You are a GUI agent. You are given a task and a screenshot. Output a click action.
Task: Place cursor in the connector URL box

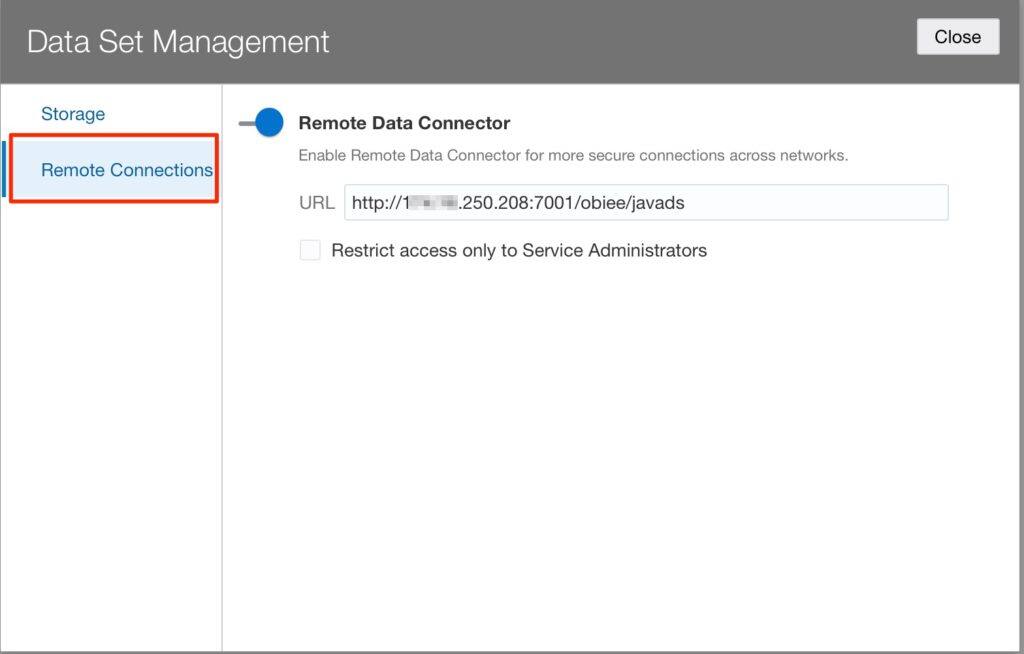click(645, 202)
